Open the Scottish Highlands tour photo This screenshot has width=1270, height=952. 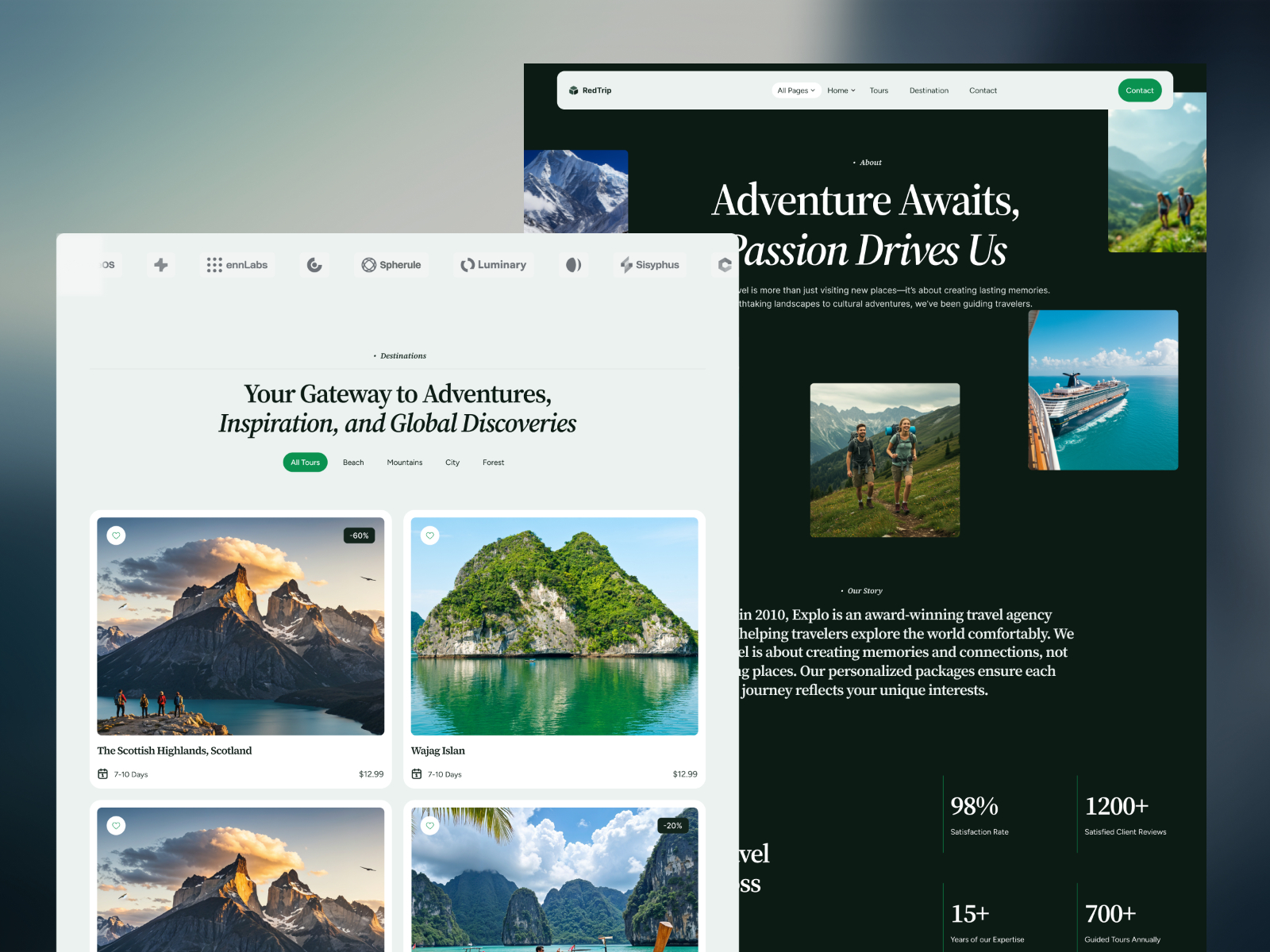click(x=241, y=627)
